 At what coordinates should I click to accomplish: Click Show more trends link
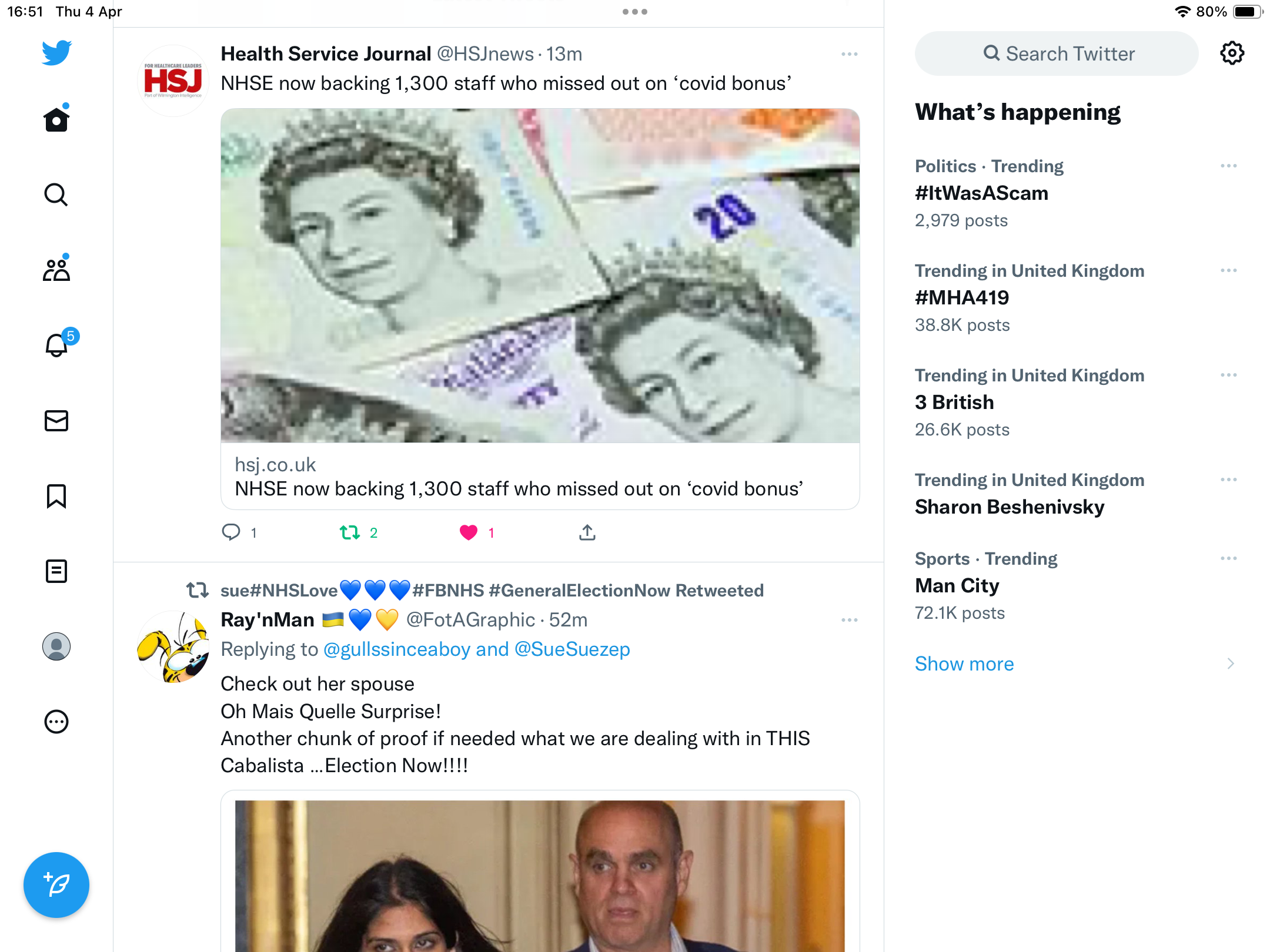964,663
